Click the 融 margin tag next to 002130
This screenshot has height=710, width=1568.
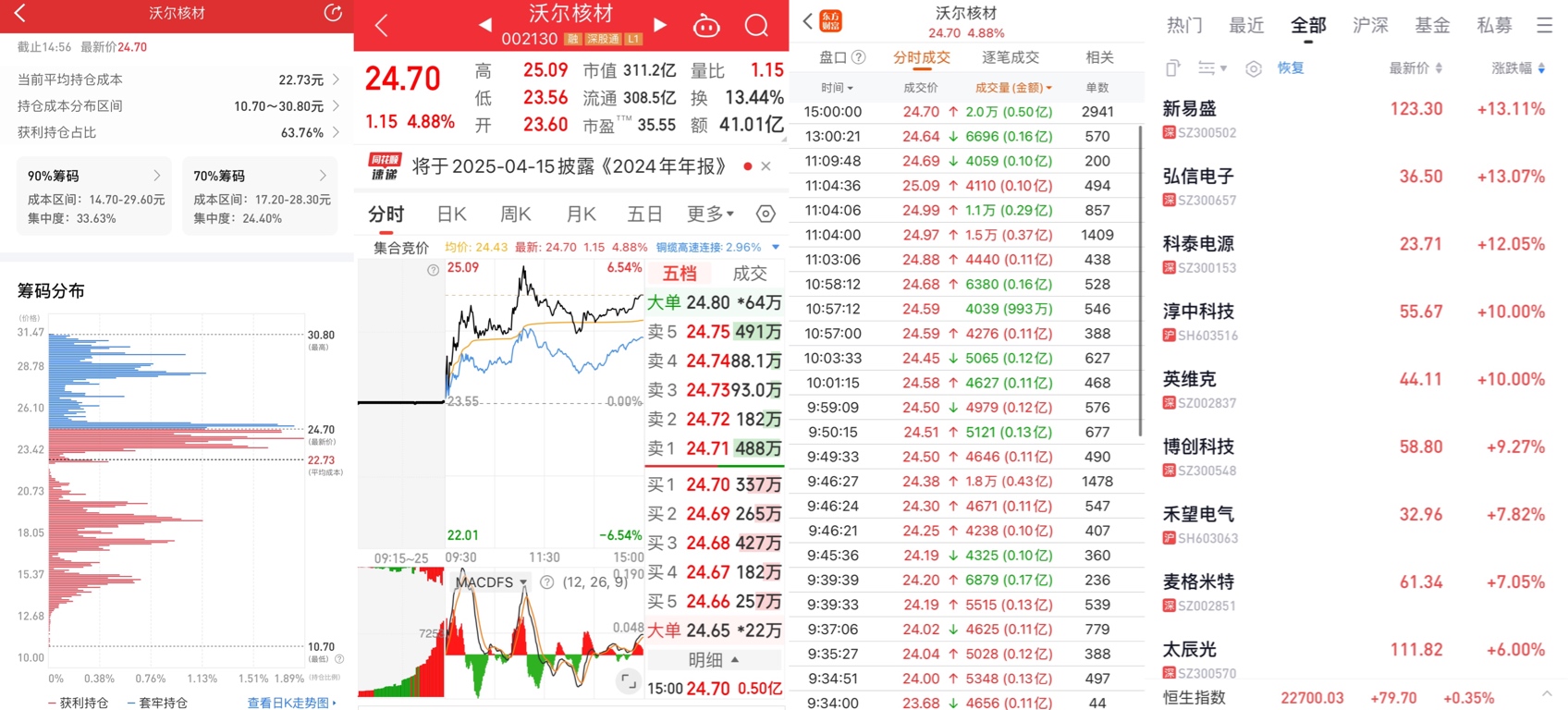572,39
